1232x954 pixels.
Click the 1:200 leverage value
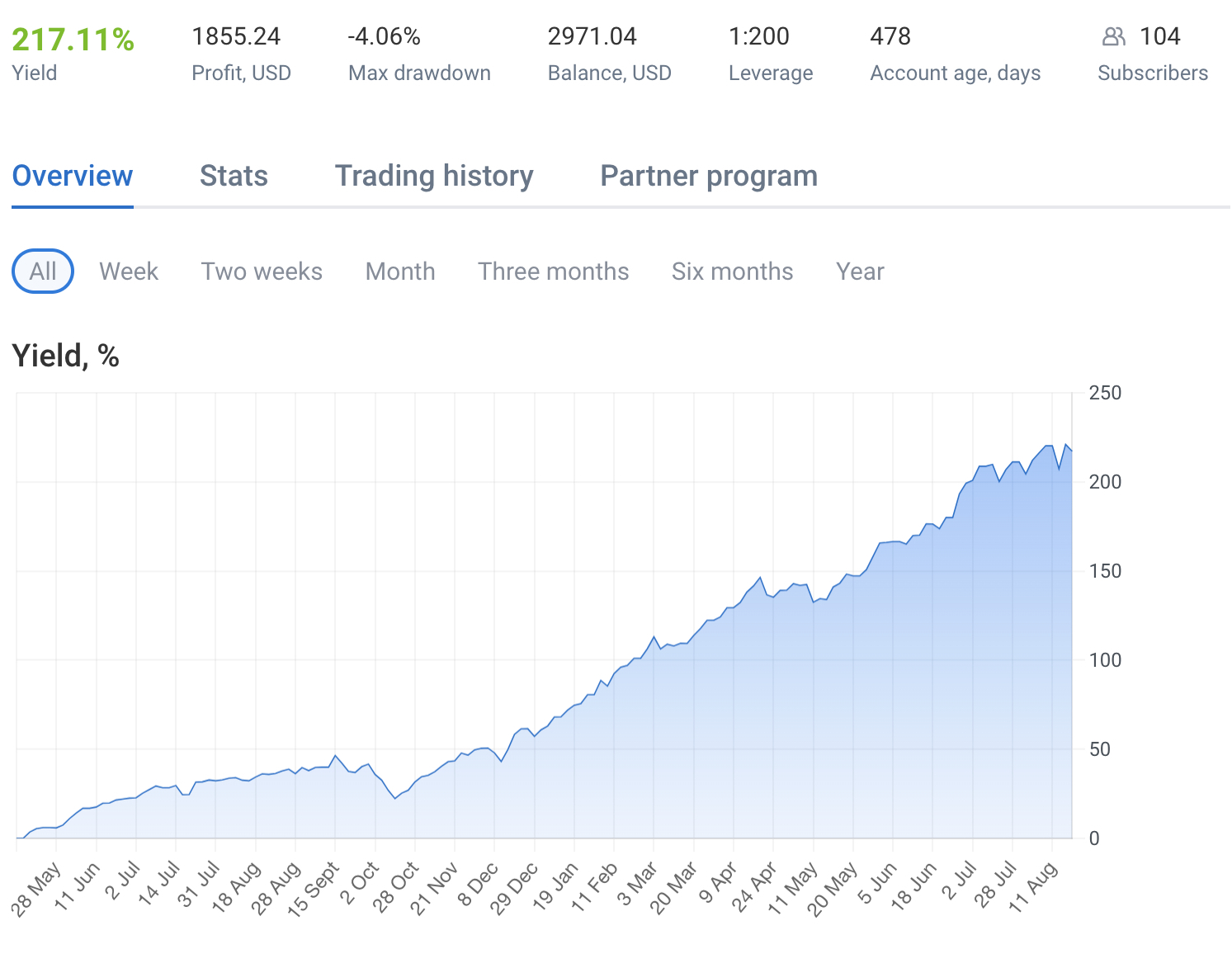pos(759,36)
